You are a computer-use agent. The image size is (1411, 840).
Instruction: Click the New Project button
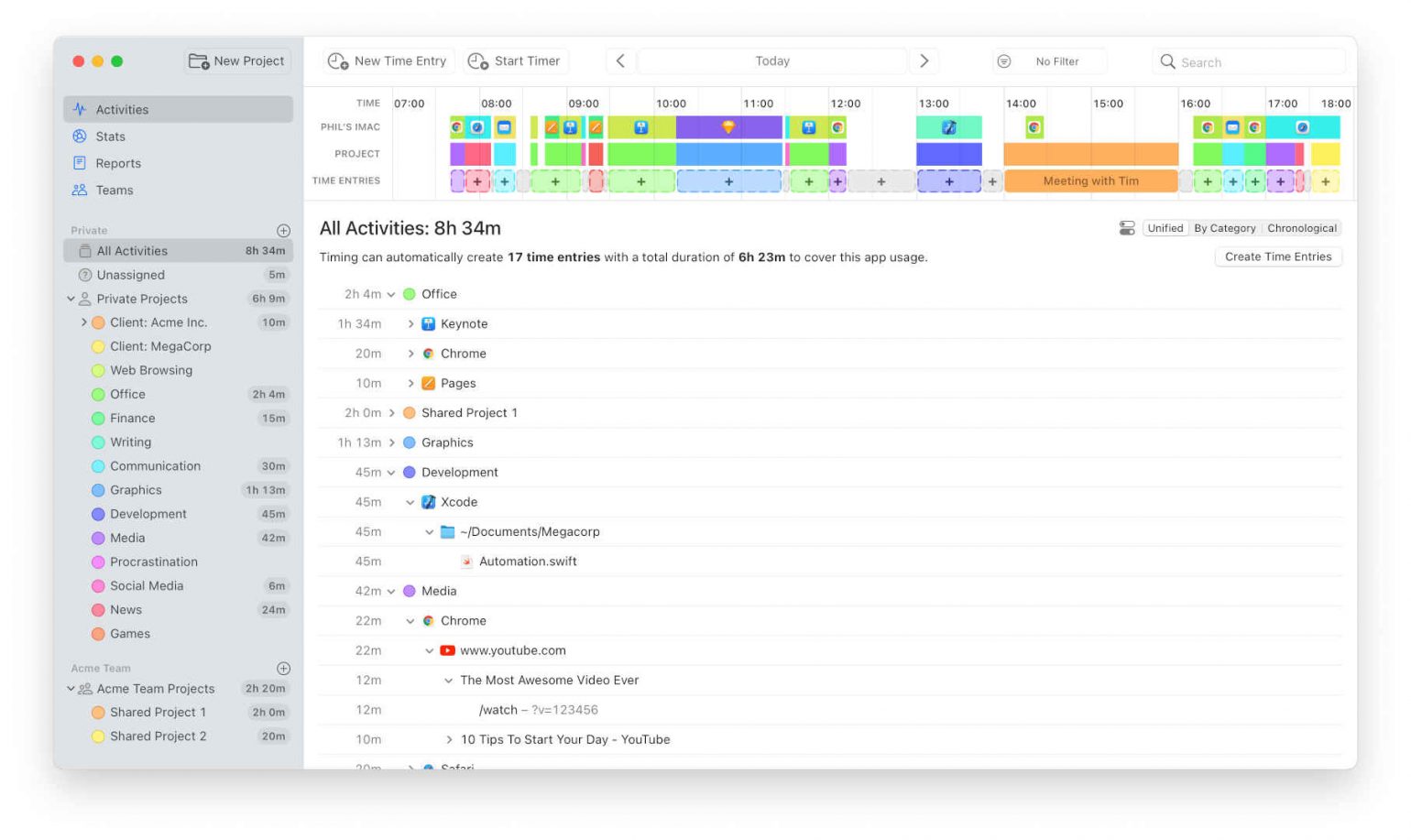237,61
